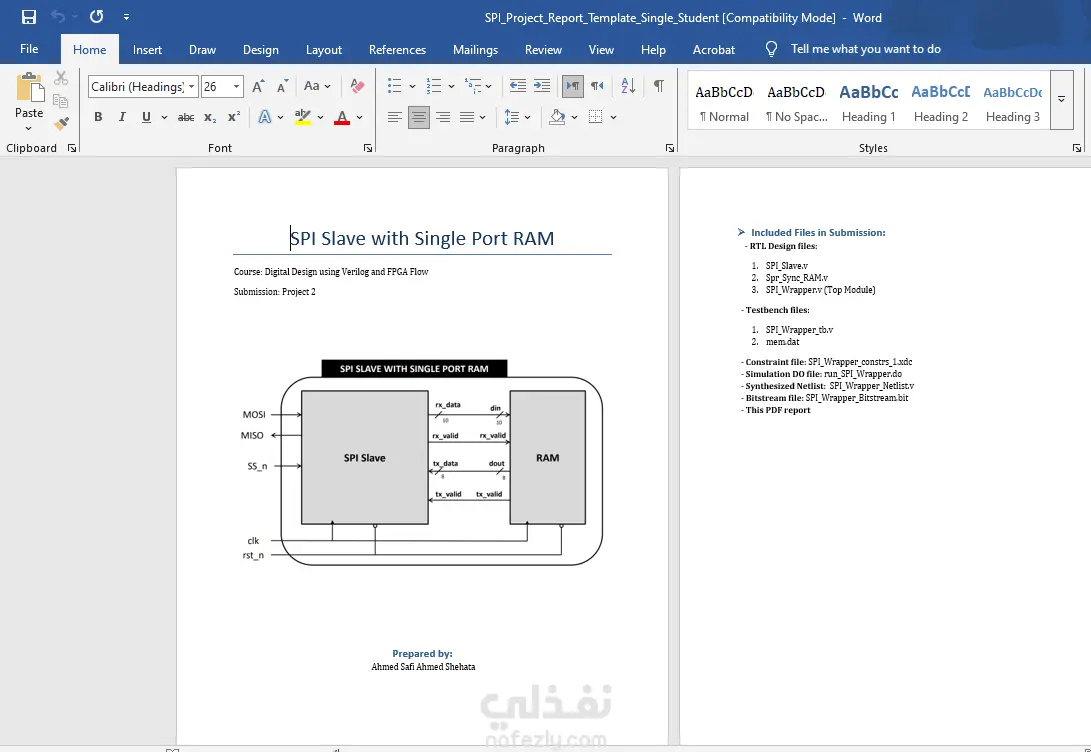
Task: Click the Format Painter brush icon
Action: [61, 124]
